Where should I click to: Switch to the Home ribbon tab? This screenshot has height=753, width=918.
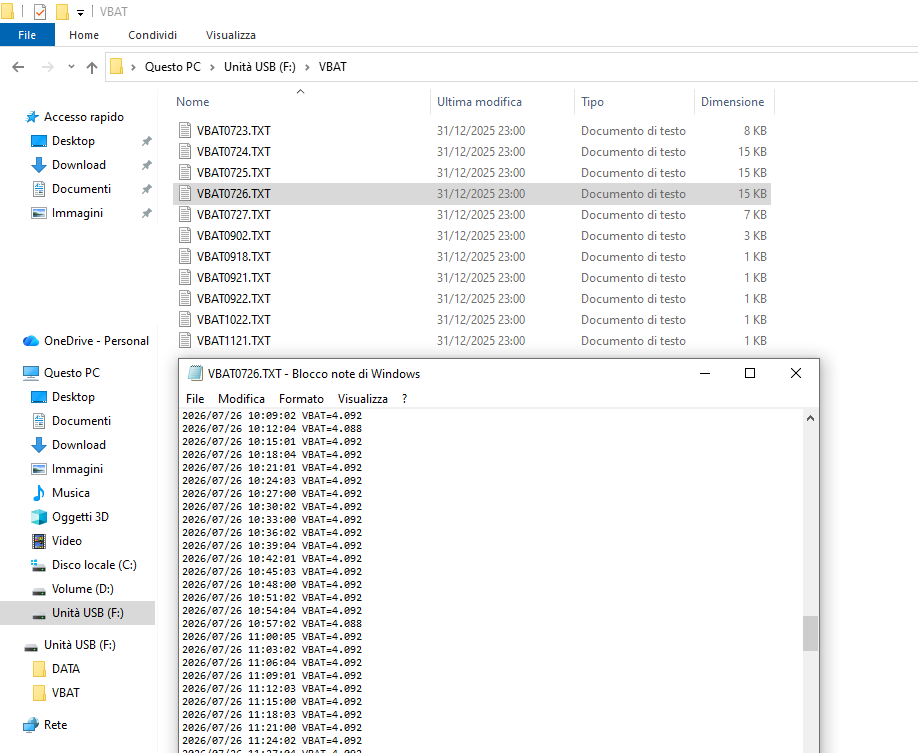point(84,35)
